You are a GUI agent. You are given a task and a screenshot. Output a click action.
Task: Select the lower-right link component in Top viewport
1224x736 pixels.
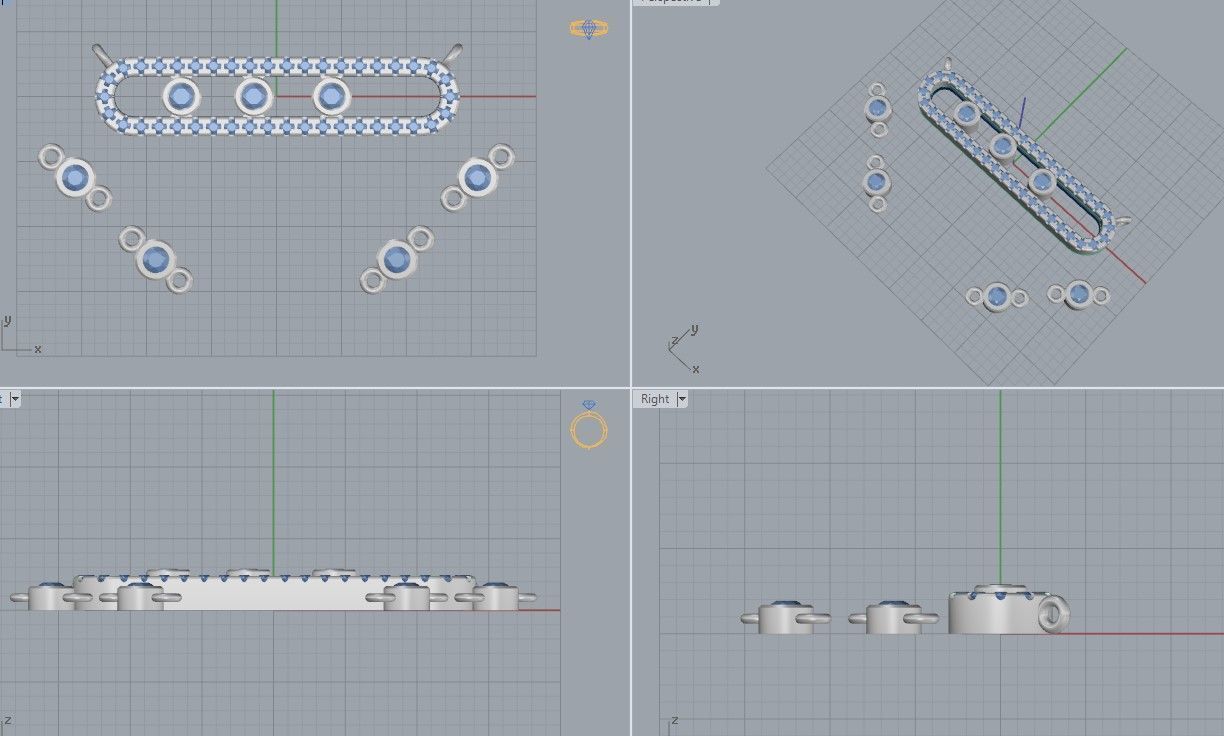[397, 258]
